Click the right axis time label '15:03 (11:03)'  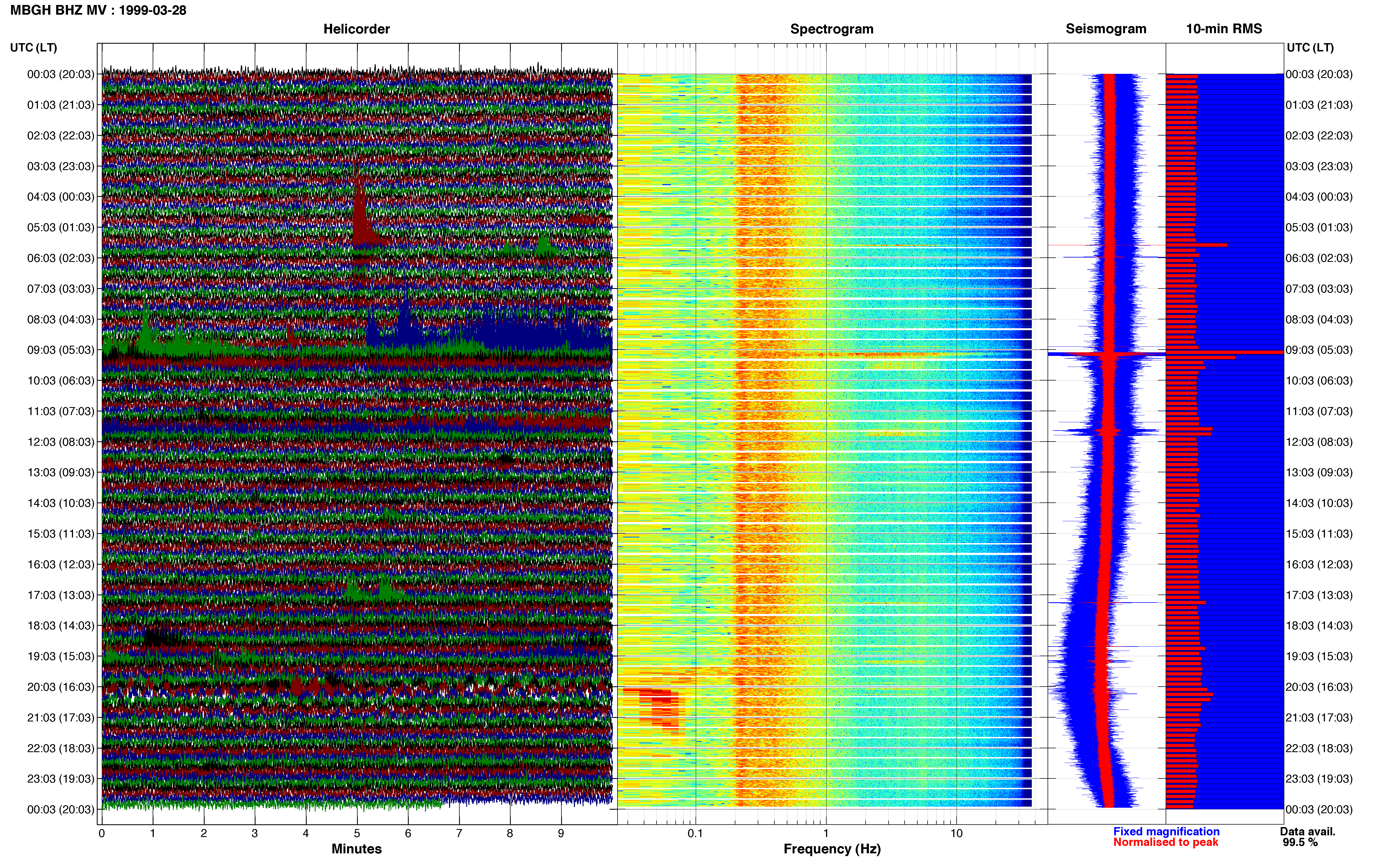click(1319, 534)
